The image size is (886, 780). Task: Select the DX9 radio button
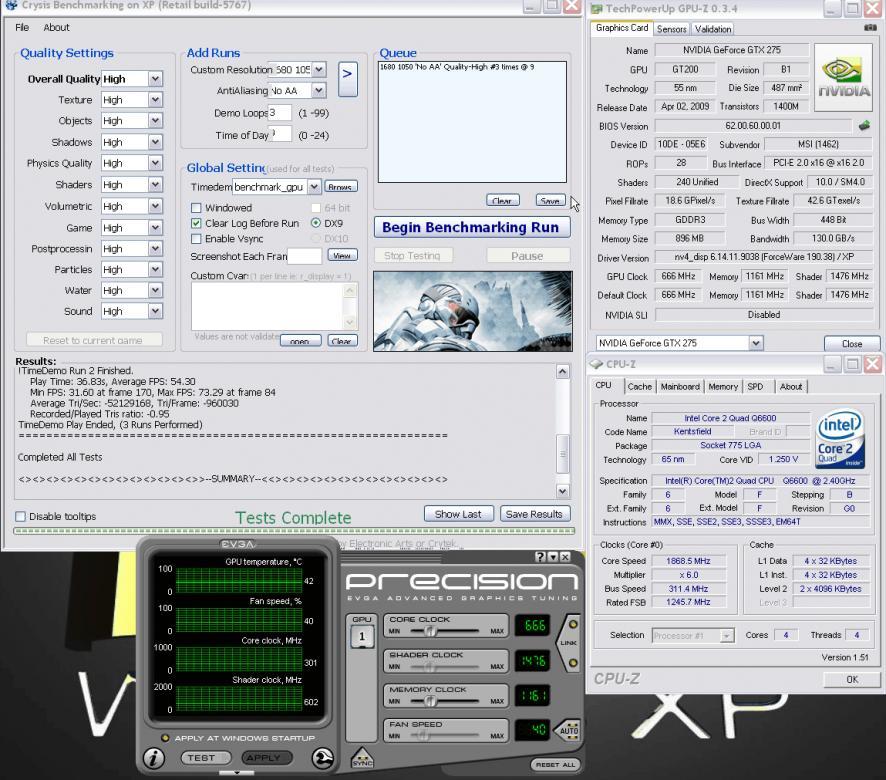click(316, 223)
